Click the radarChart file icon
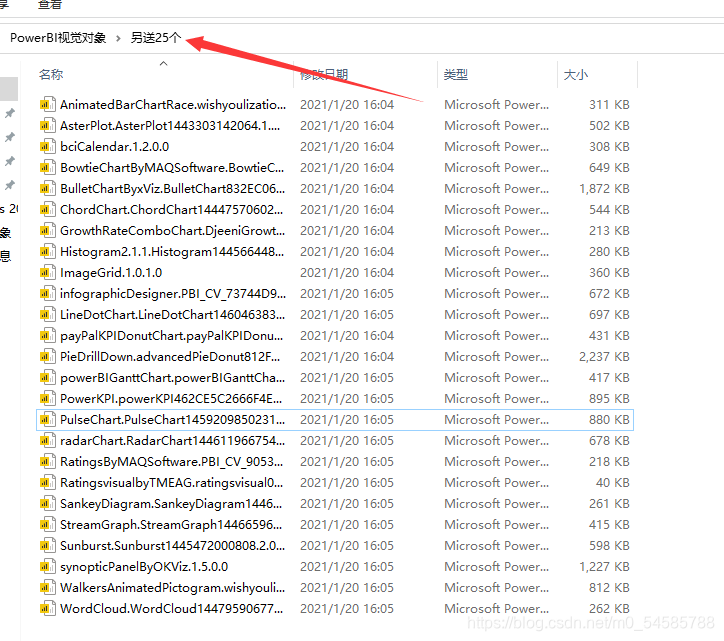 pyautogui.click(x=48, y=441)
